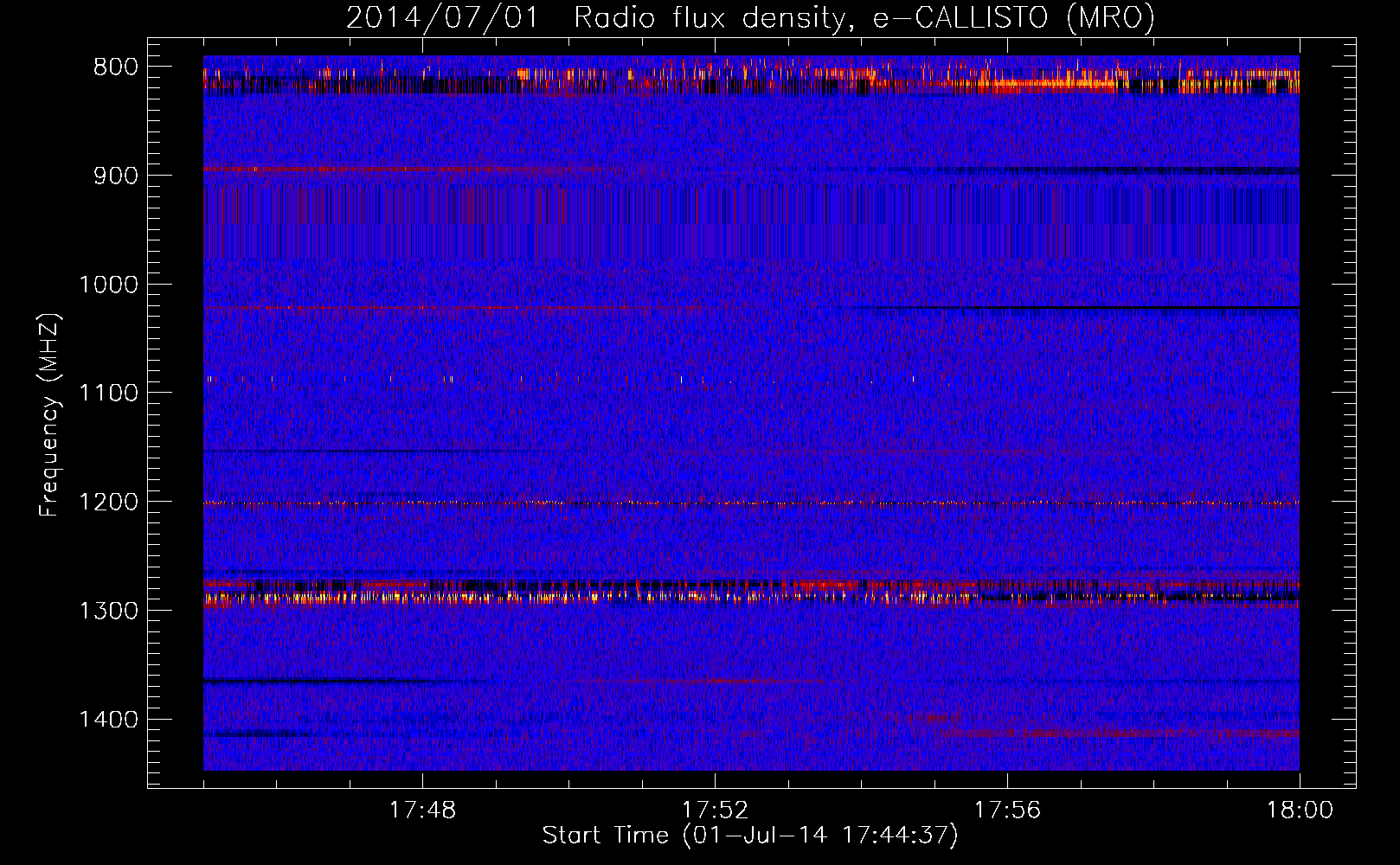Select the 1100 frequency tick label
The image size is (1400, 865).
tap(108, 393)
